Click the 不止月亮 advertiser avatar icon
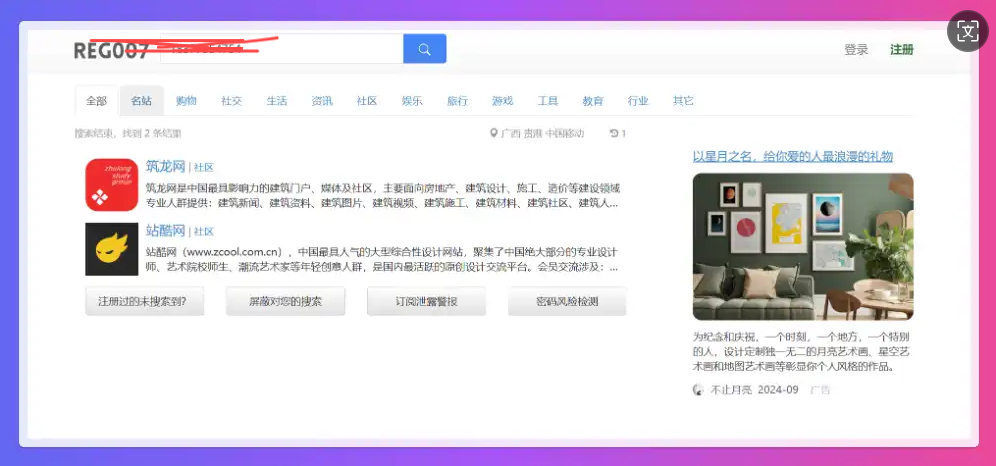996x466 pixels. [698, 390]
